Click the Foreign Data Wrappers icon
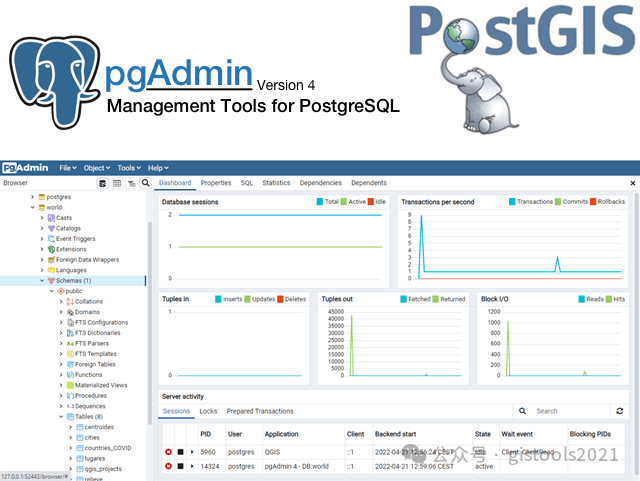 point(51,260)
